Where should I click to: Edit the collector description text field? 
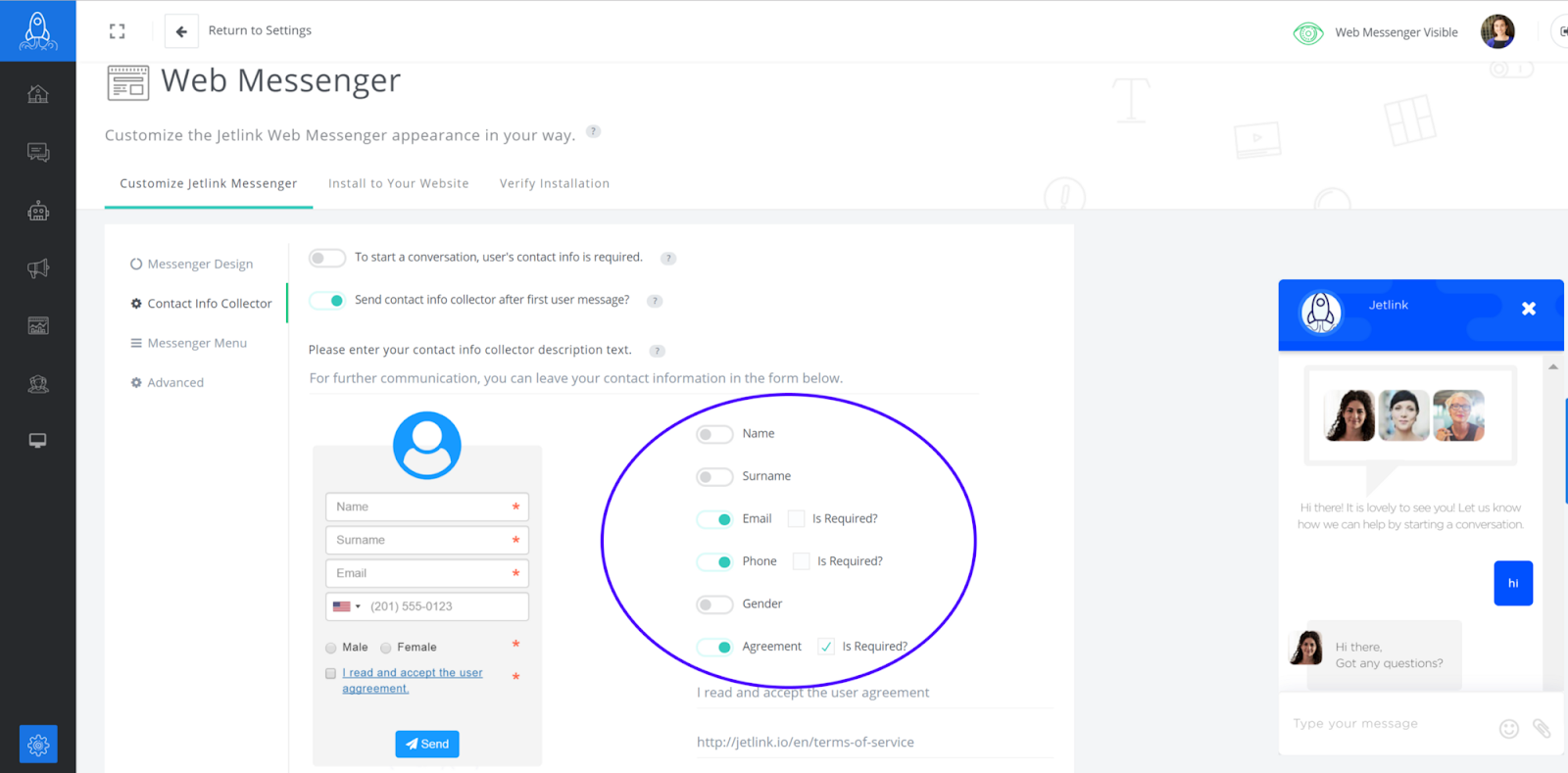click(644, 378)
